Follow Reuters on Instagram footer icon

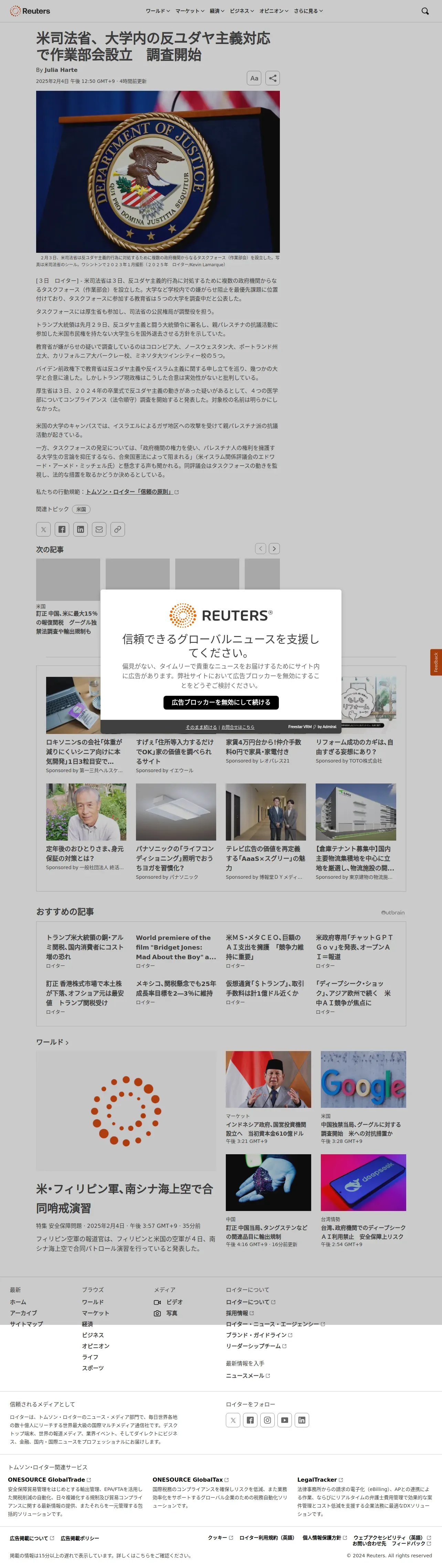tap(267, 1420)
